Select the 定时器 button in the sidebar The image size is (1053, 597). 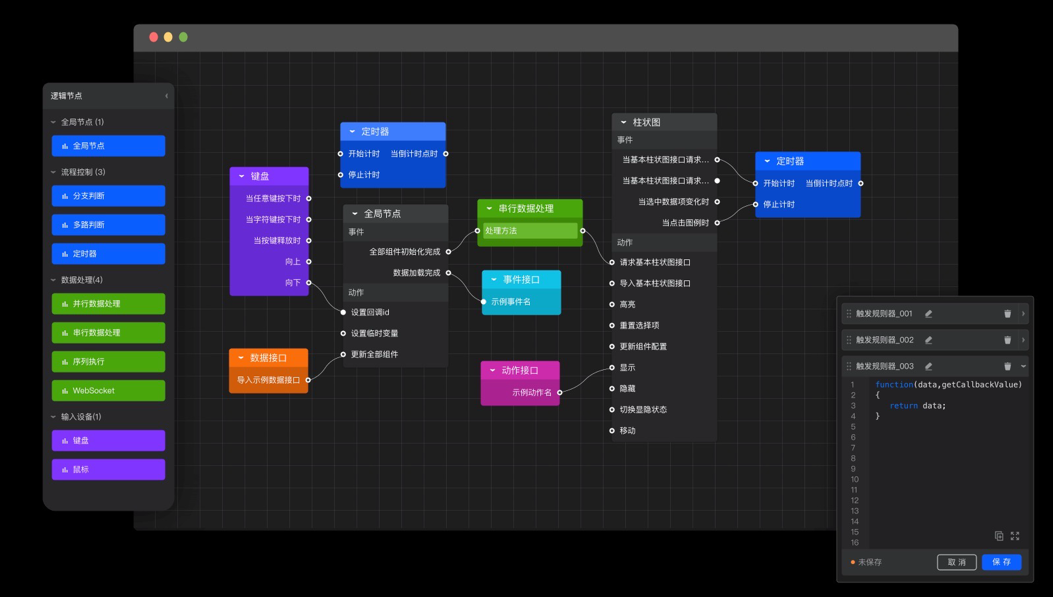(108, 254)
